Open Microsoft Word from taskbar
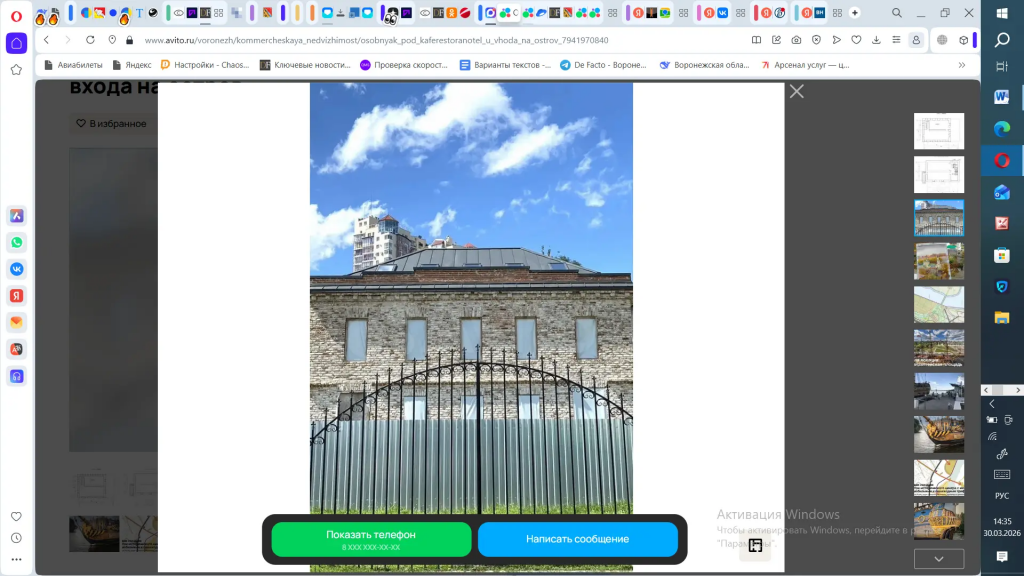Image resolution: width=1024 pixels, height=576 pixels. click(1002, 97)
